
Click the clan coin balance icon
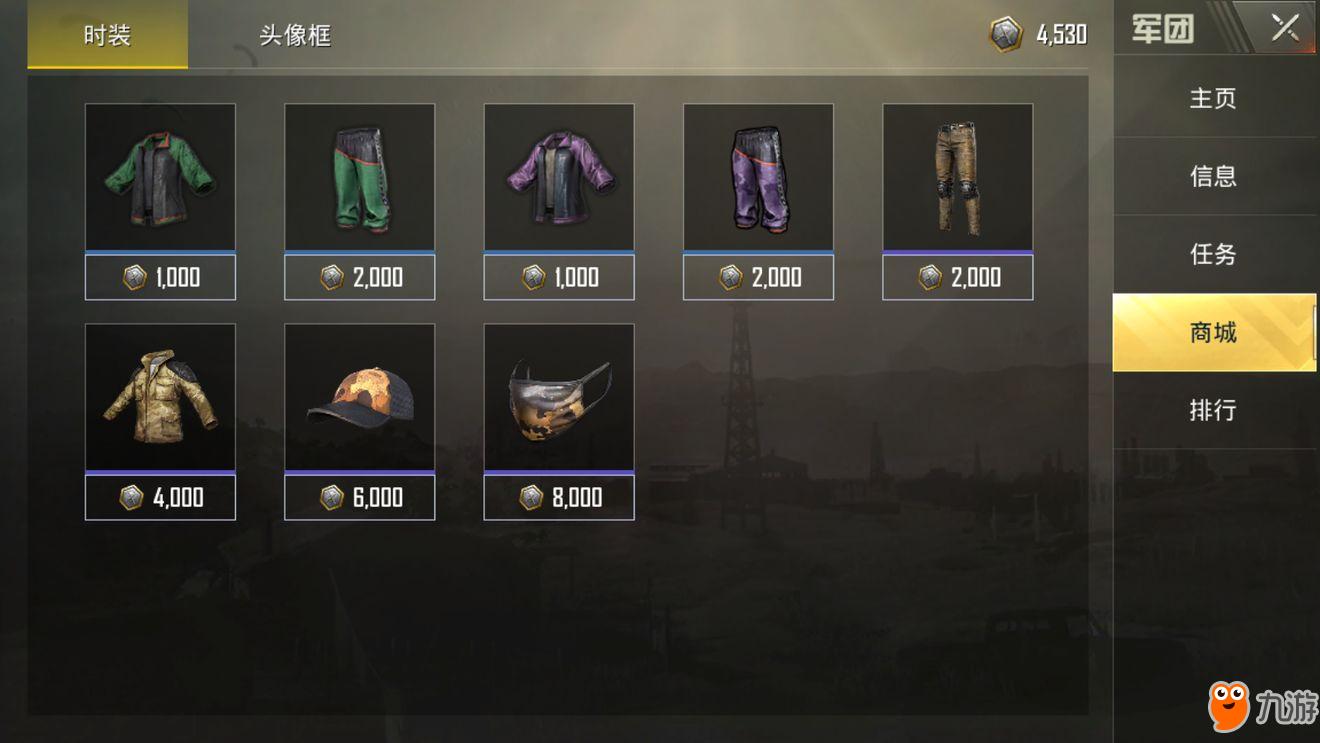click(x=1006, y=34)
